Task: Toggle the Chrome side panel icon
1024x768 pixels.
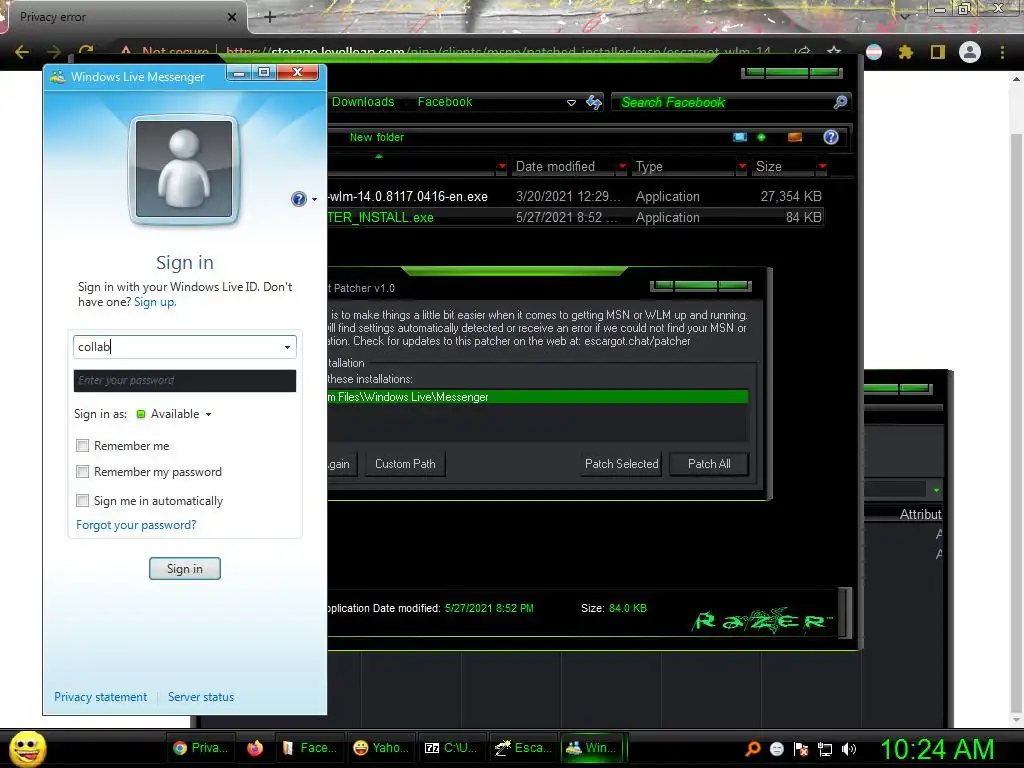Action: 938,52
